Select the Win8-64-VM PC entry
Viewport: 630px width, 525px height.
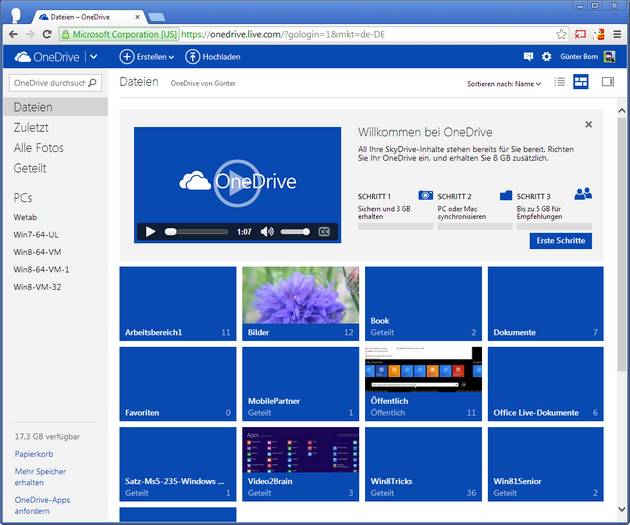click(x=37, y=252)
